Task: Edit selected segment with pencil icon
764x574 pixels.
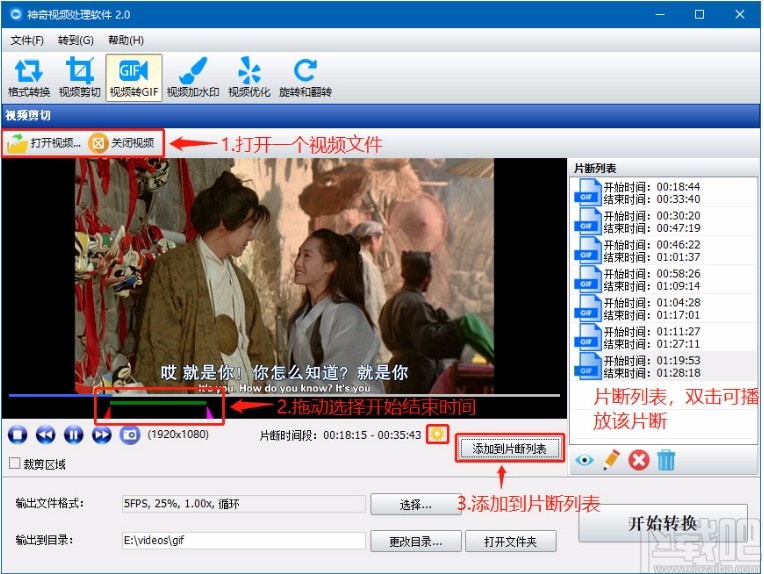Action: pos(611,460)
